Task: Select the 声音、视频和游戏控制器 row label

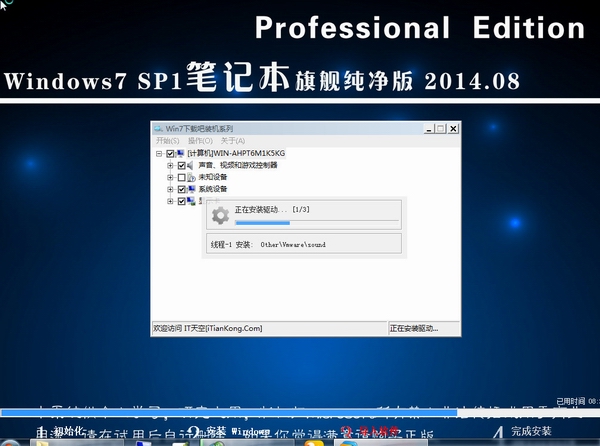Action: pyautogui.click(x=238, y=165)
